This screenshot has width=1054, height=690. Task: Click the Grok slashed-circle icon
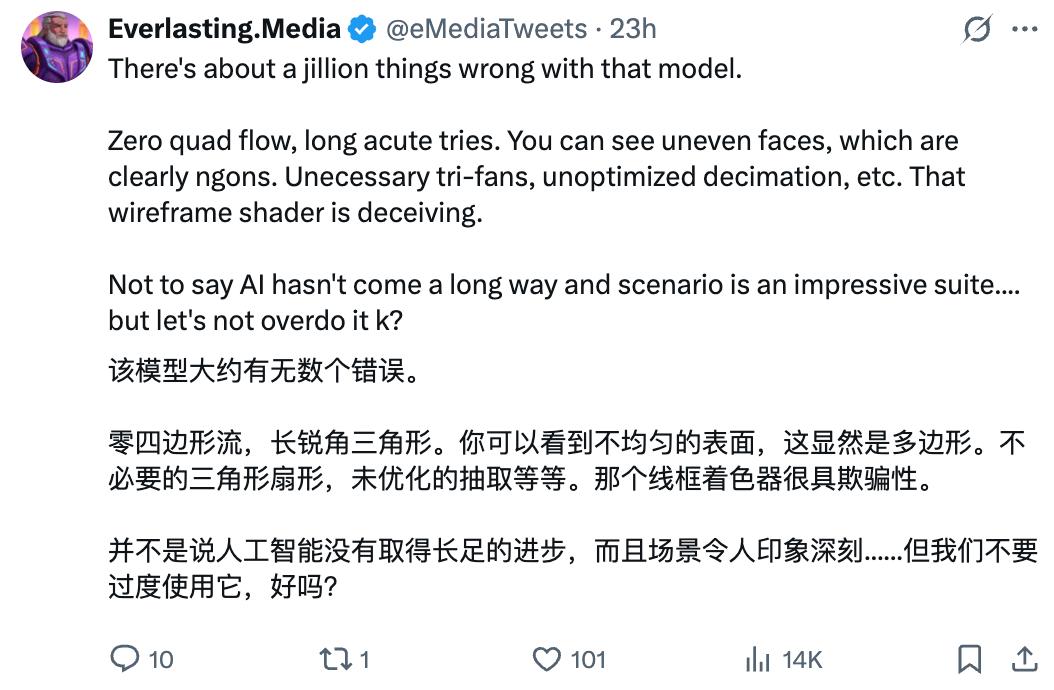(x=976, y=29)
